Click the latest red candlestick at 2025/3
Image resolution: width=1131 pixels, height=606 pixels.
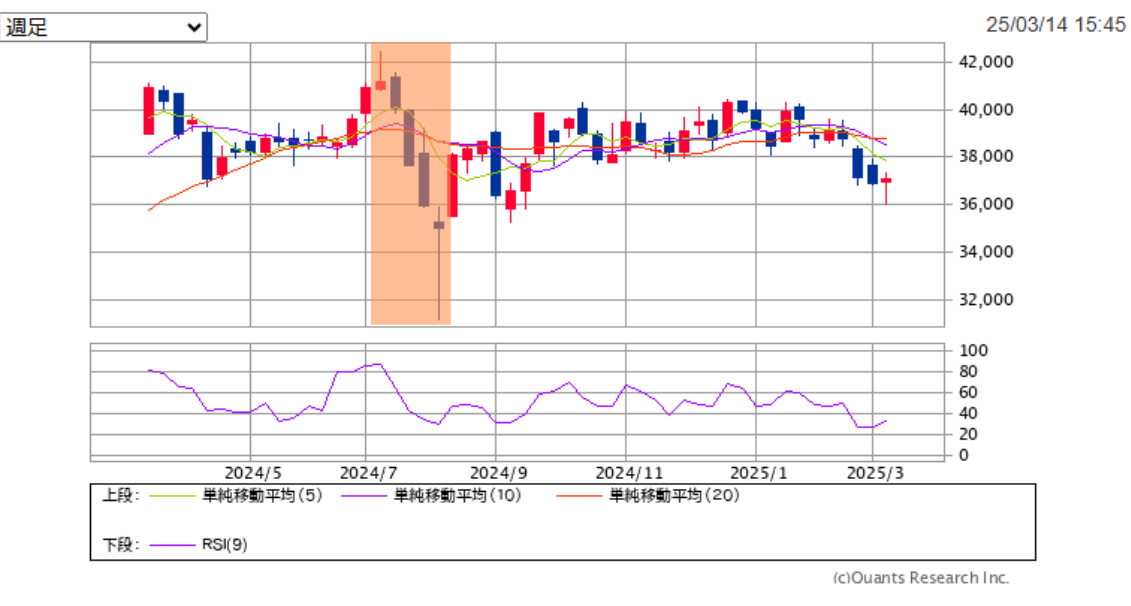click(886, 182)
